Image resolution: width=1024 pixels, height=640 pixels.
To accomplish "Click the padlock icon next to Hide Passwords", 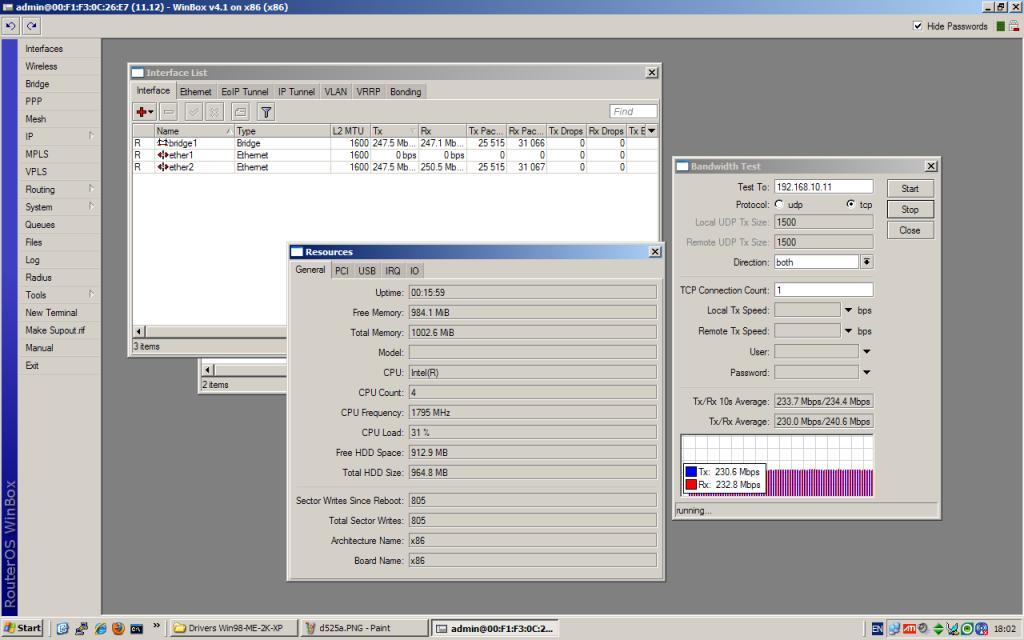I will pos(1014,26).
